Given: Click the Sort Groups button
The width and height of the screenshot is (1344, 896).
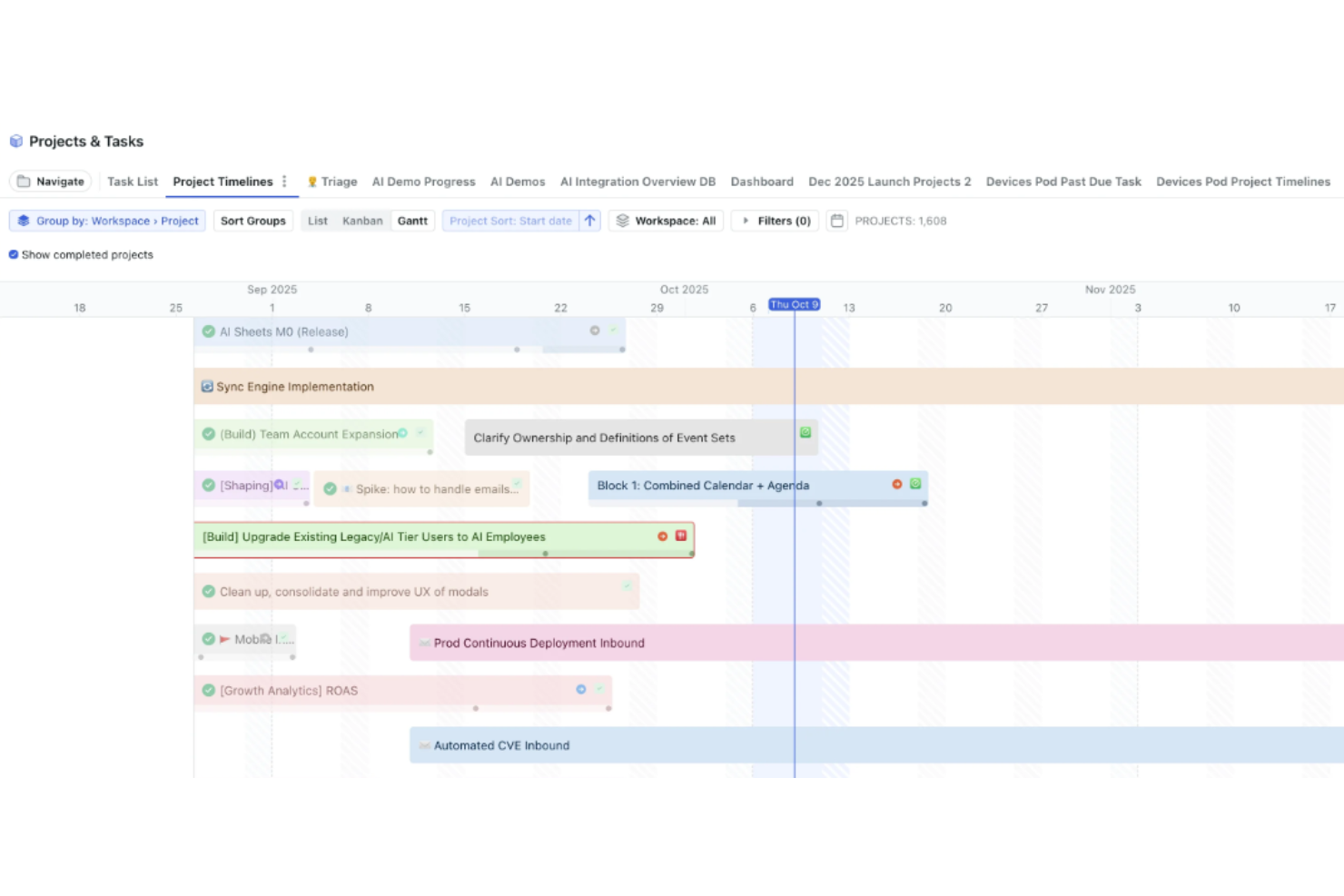Looking at the screenshot, I should coord(253,221).
